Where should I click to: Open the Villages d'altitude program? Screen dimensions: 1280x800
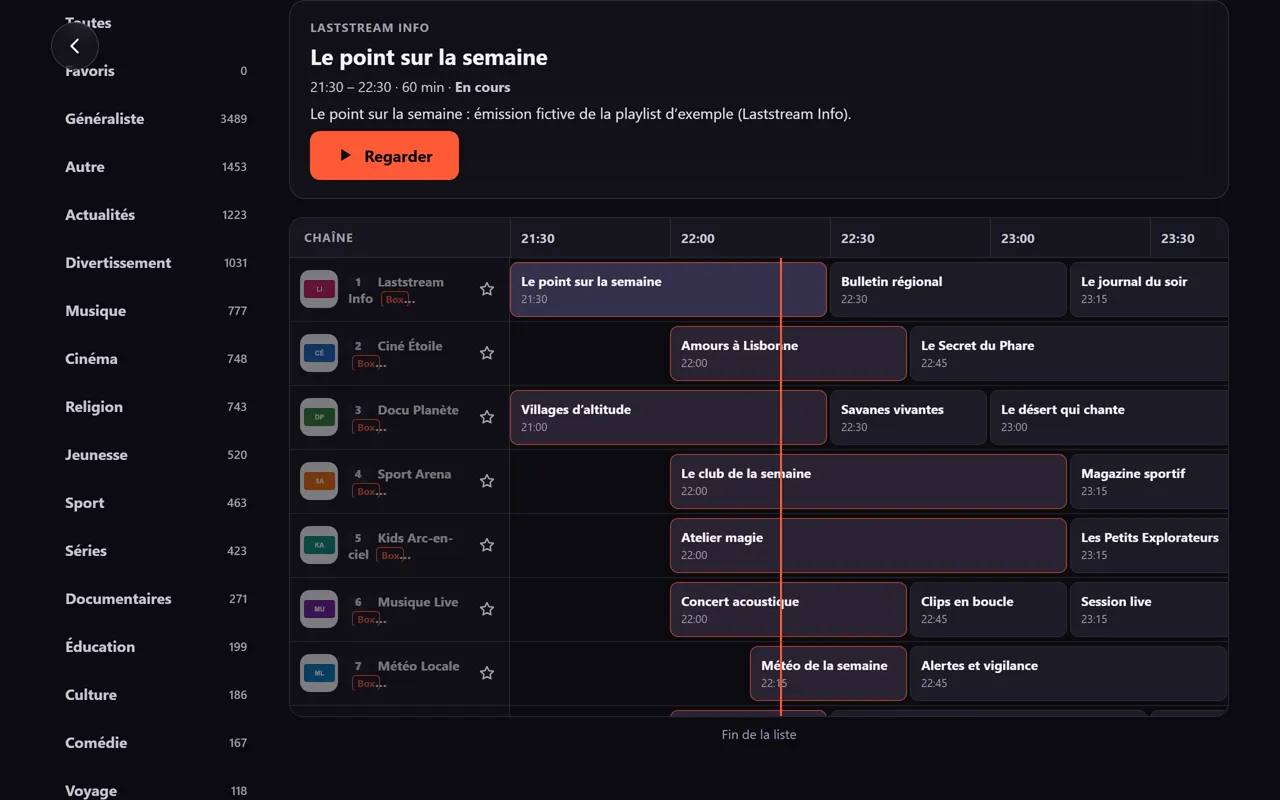668,418
